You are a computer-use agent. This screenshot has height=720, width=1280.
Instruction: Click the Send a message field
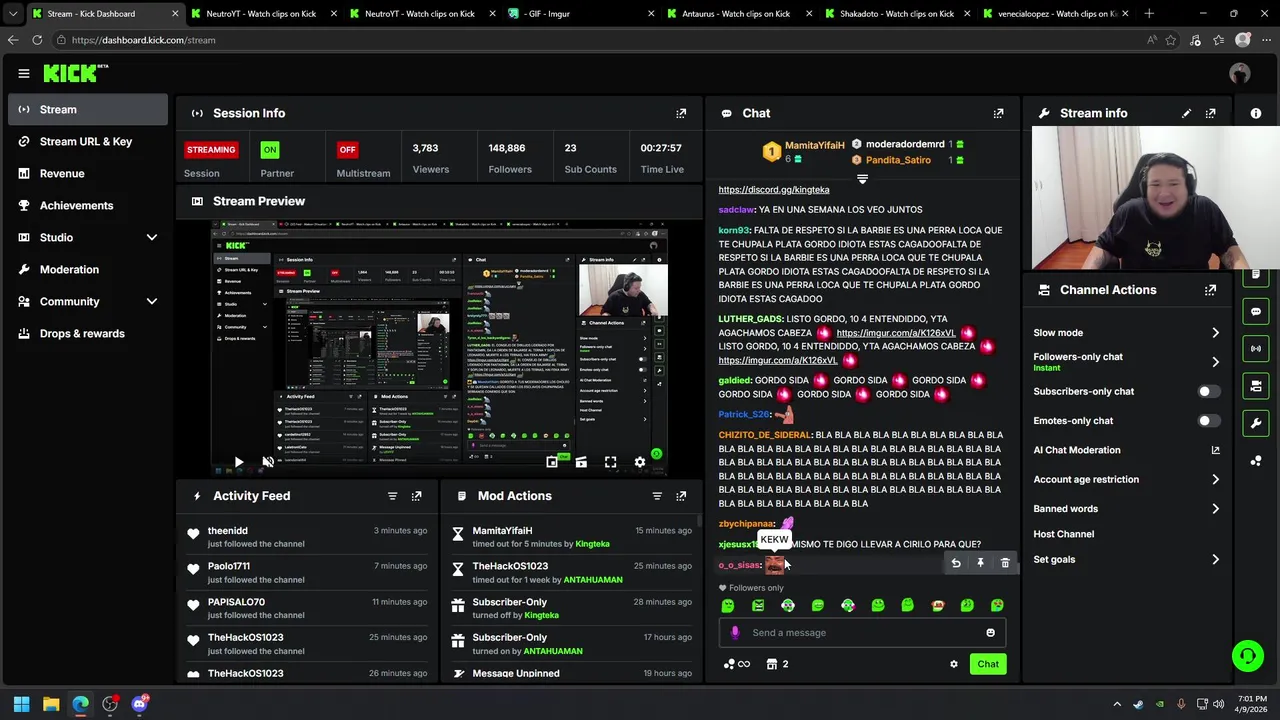click(x=862, y=632)
